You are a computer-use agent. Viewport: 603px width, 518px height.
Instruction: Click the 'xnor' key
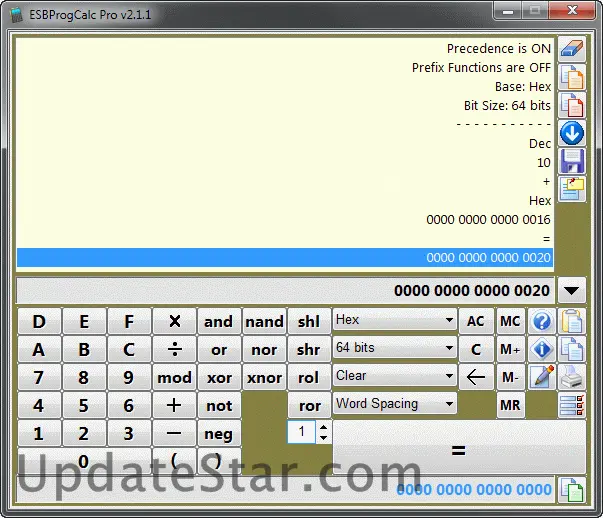[265, 377]
